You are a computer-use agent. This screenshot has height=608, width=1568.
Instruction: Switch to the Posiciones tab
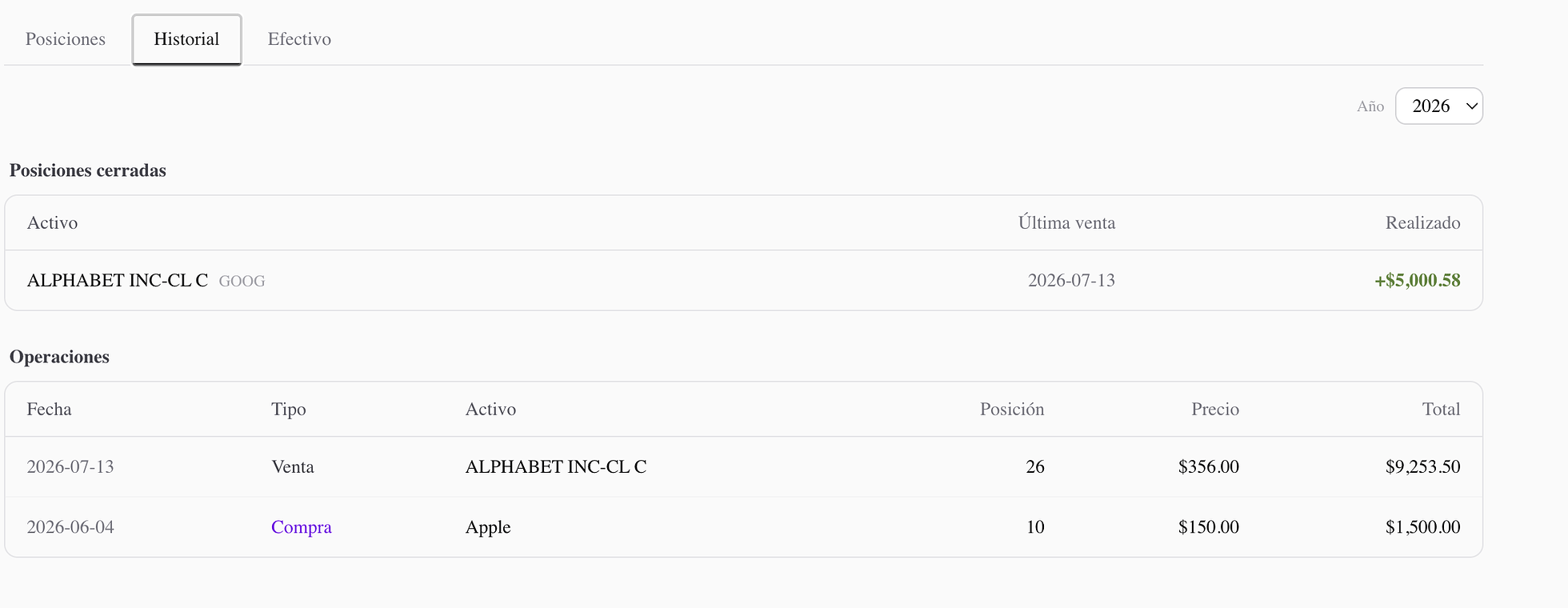click(x=66, y=39)
